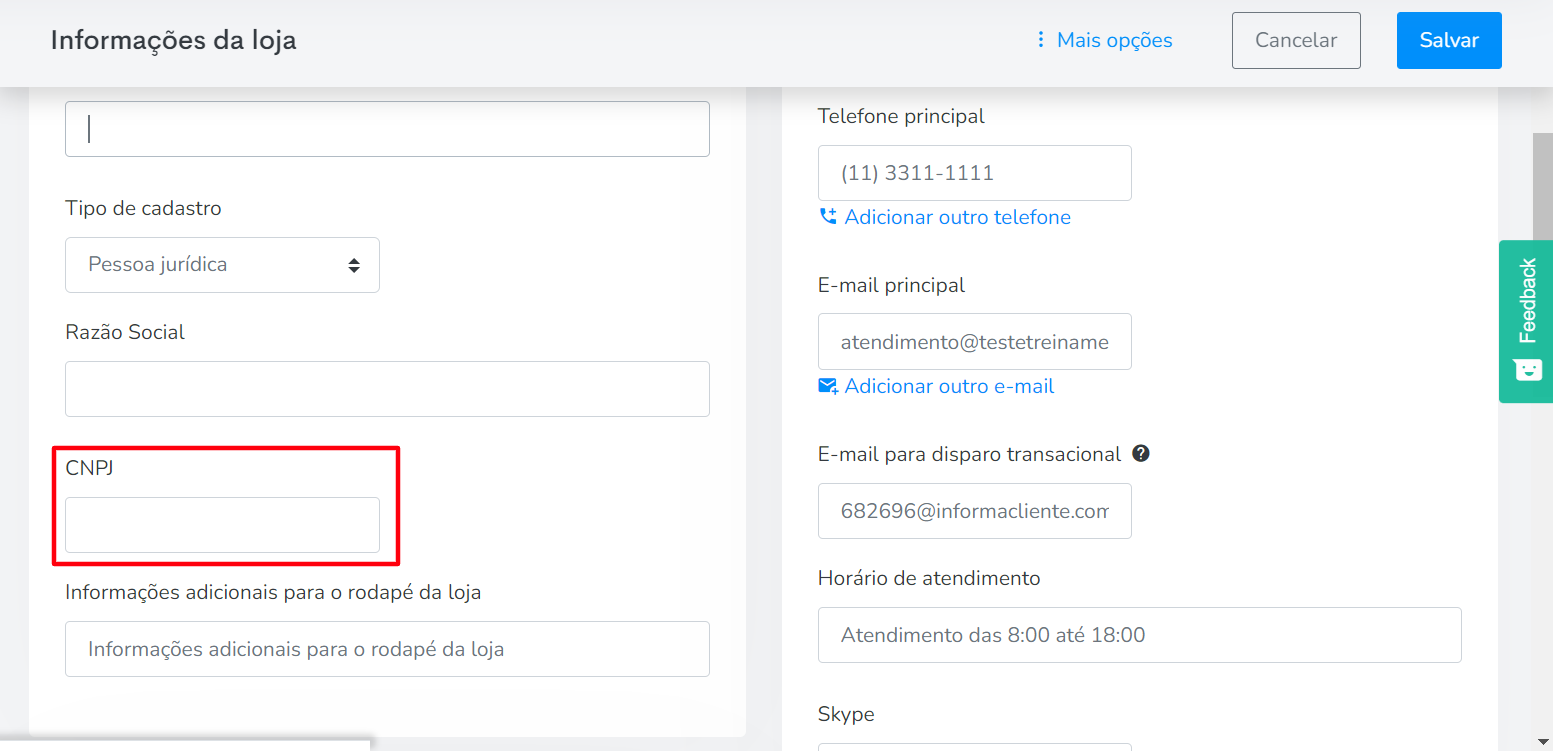Focus the Razão Social input field
Viewport: 1553px width, 751px height.
387,389
